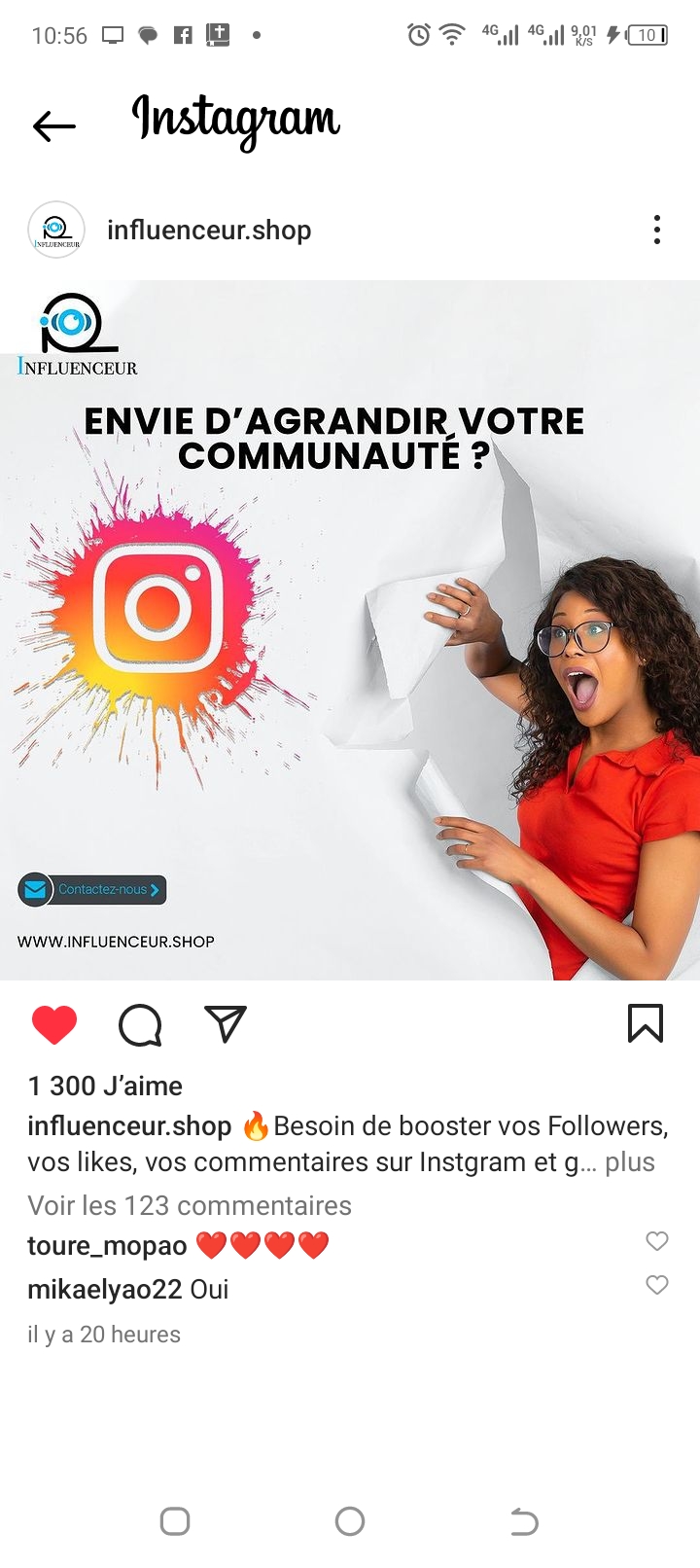Tap the Android back navigation icon

(x=524, y=1521)
